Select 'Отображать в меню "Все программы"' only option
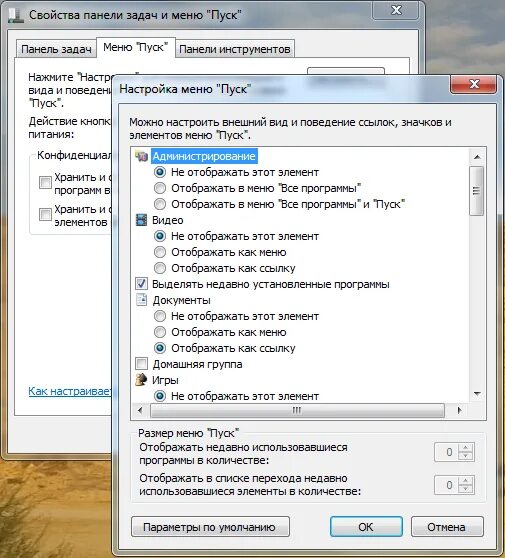The image size is (505, 558). click(x=160, y=188)
